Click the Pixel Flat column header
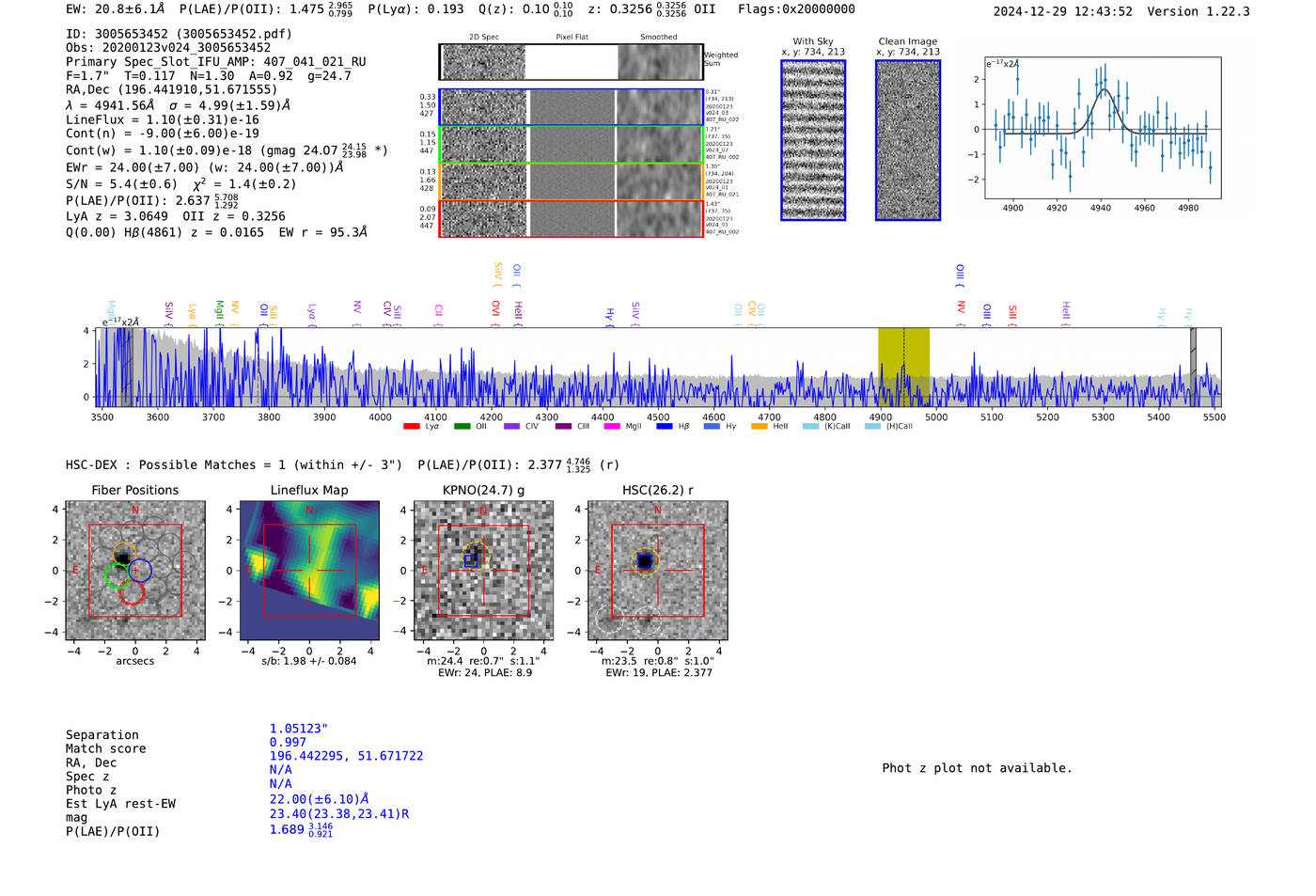Image resolution: width=1316 pixels, height=896 pixels. tap(572, 38)
